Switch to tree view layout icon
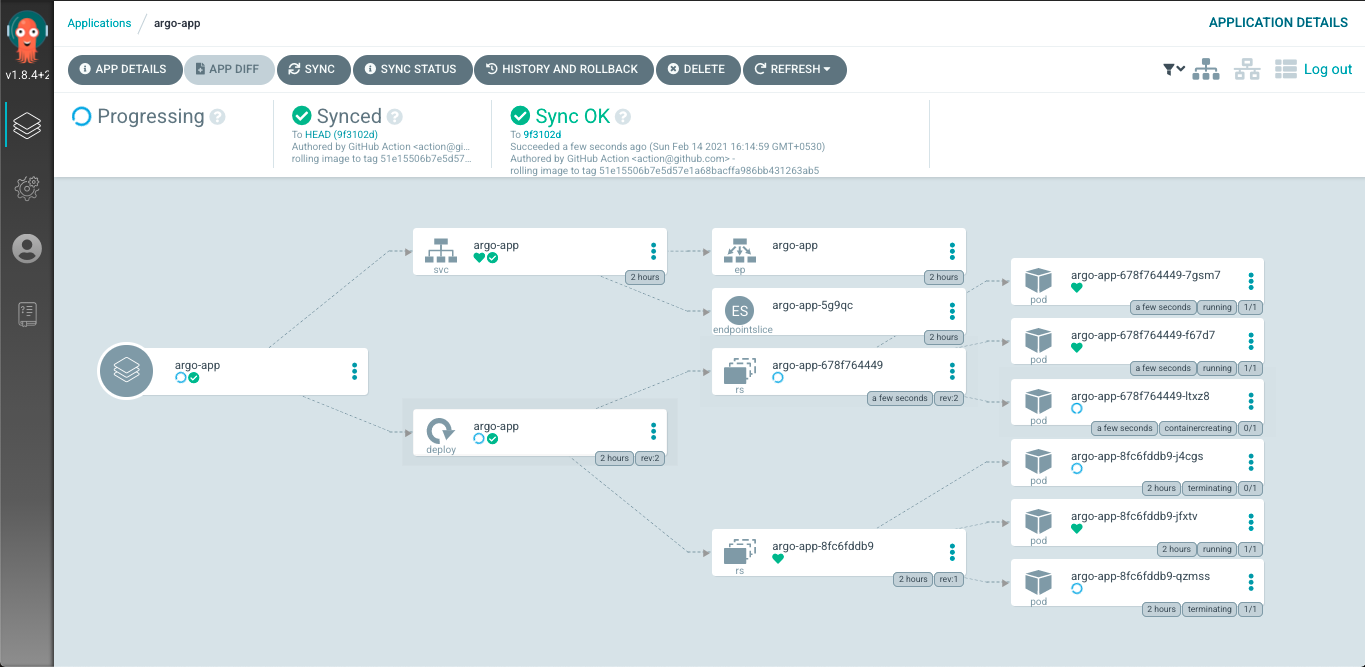 [x=1206, y=69]
